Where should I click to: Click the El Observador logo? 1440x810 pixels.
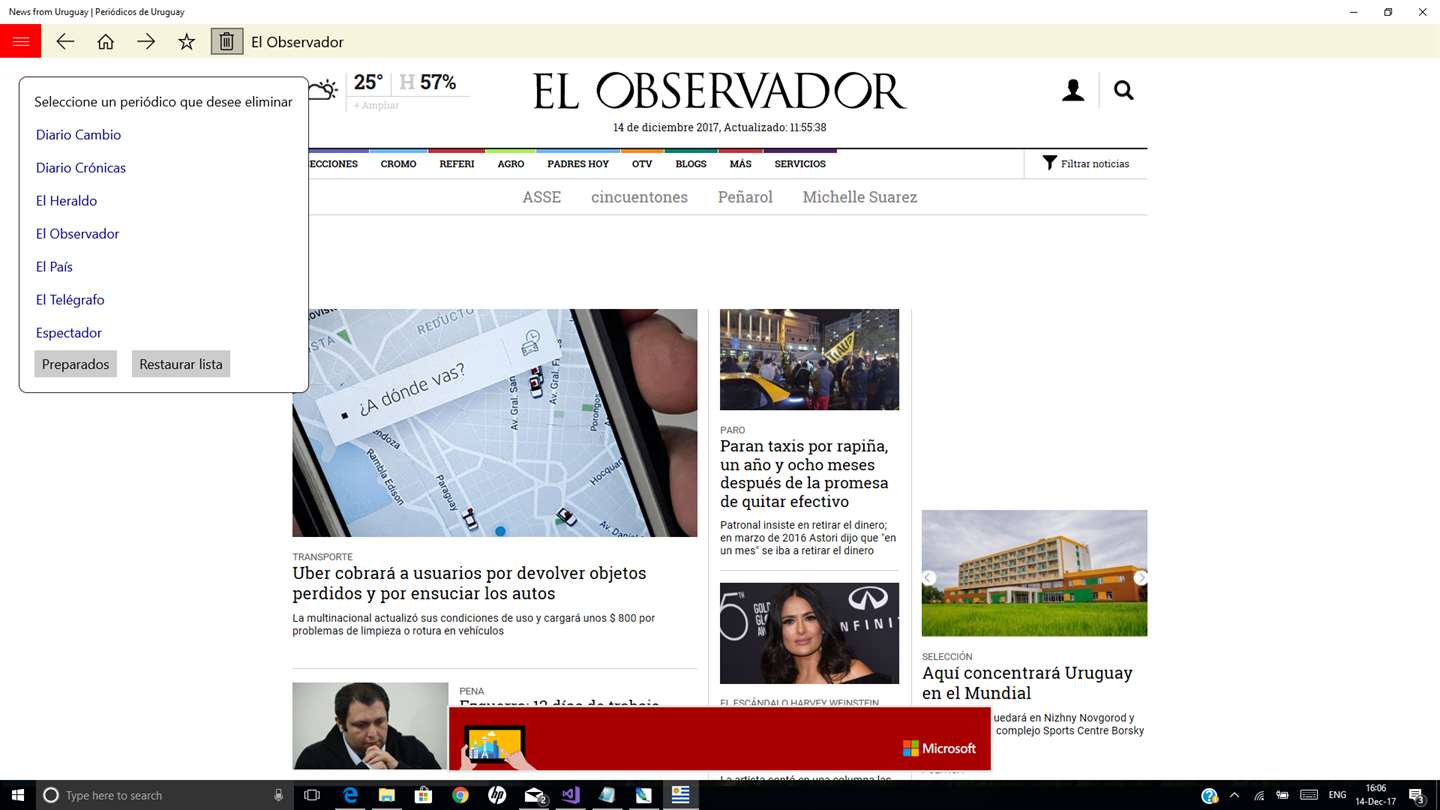(719, 91)
